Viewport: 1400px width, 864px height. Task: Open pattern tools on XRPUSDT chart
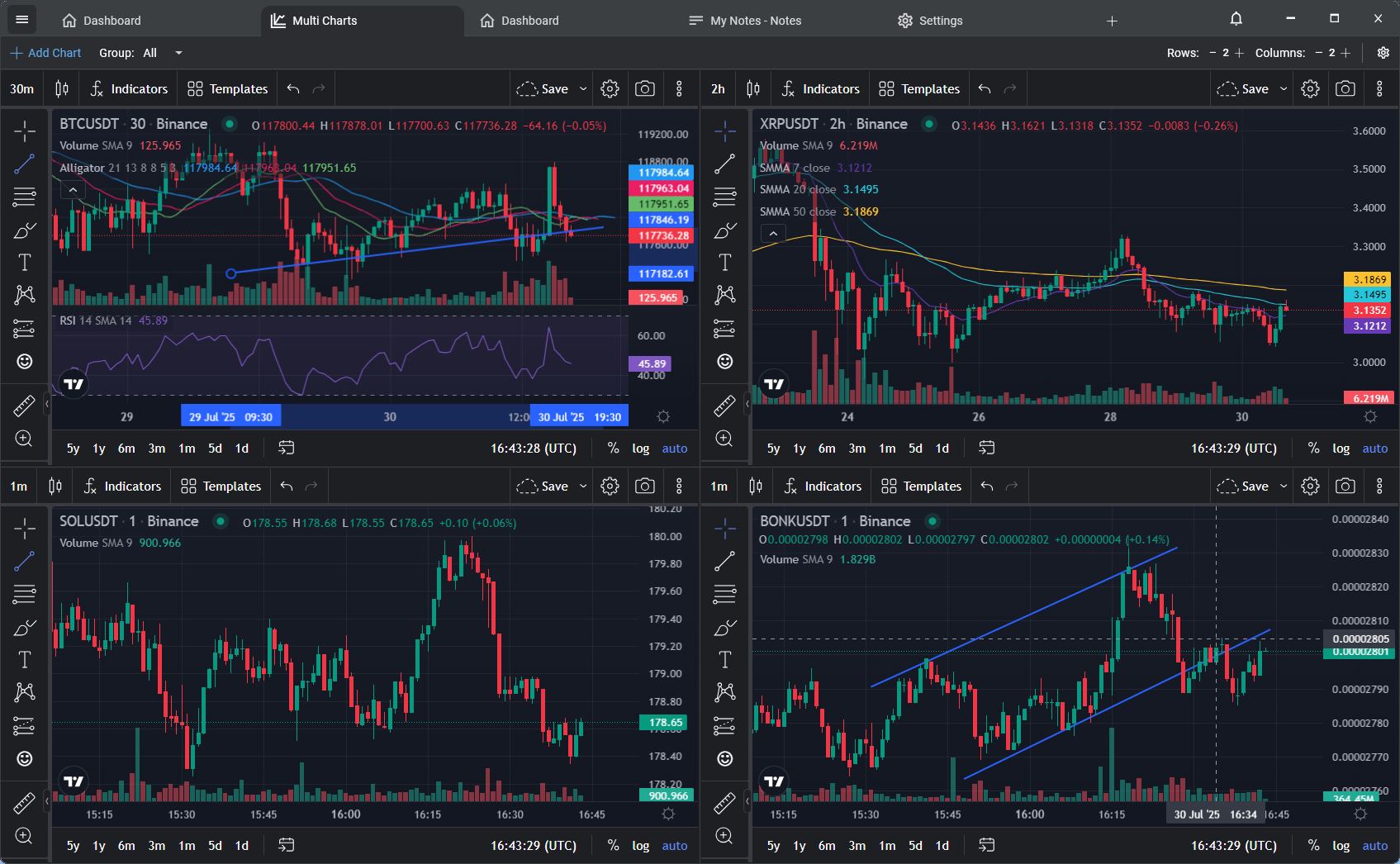[725, 295]
